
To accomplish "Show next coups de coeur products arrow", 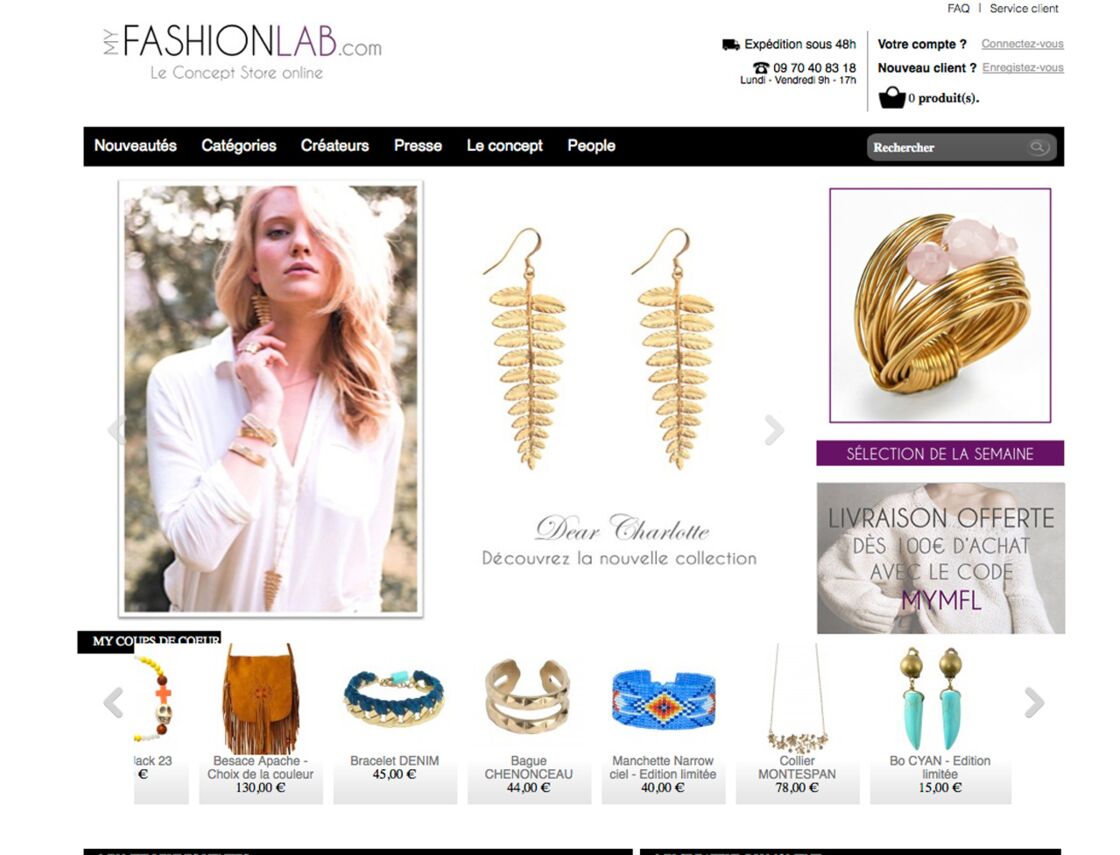I will [x=1034, y=702].
